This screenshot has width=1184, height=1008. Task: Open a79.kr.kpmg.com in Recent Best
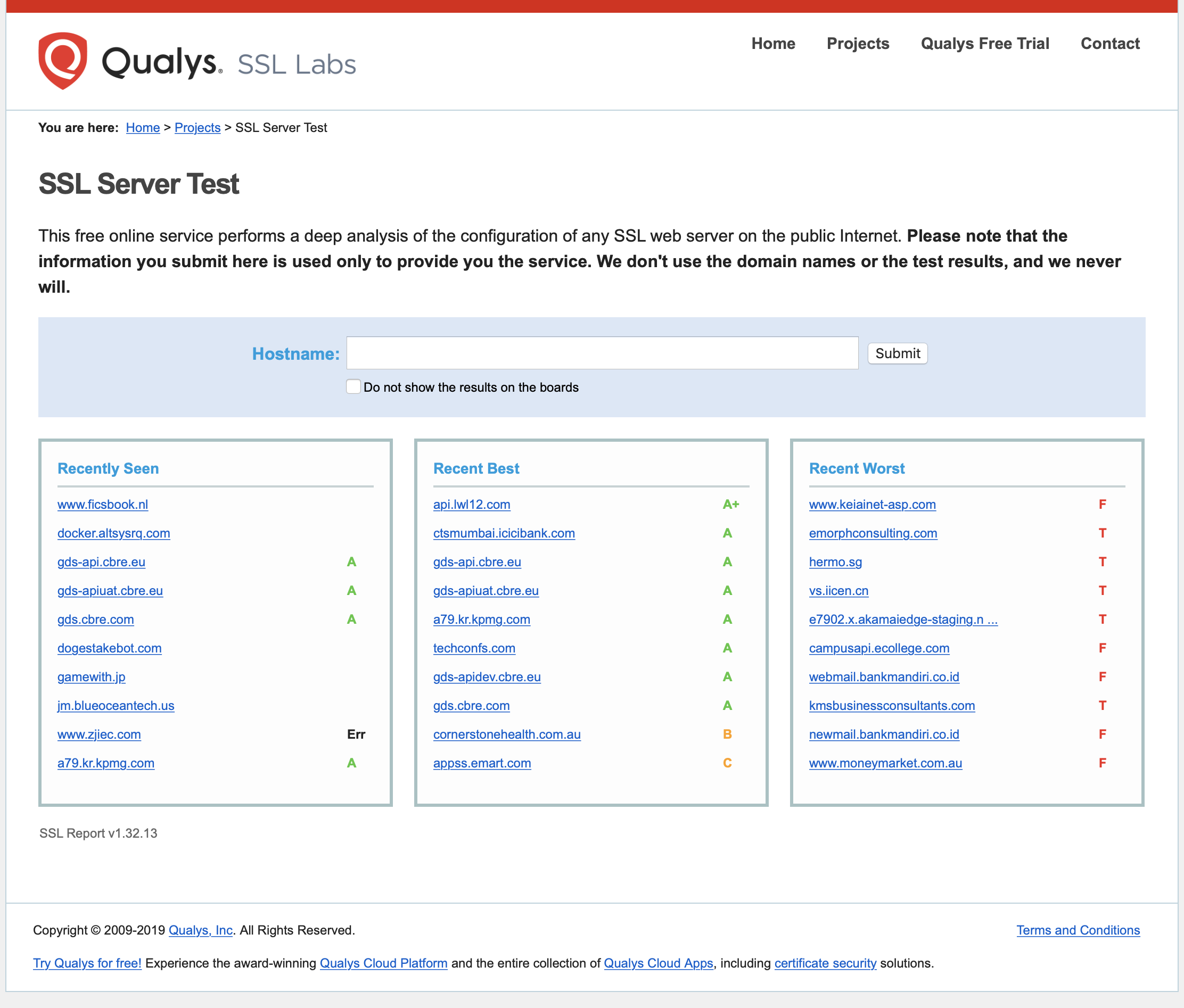[482, 619]
